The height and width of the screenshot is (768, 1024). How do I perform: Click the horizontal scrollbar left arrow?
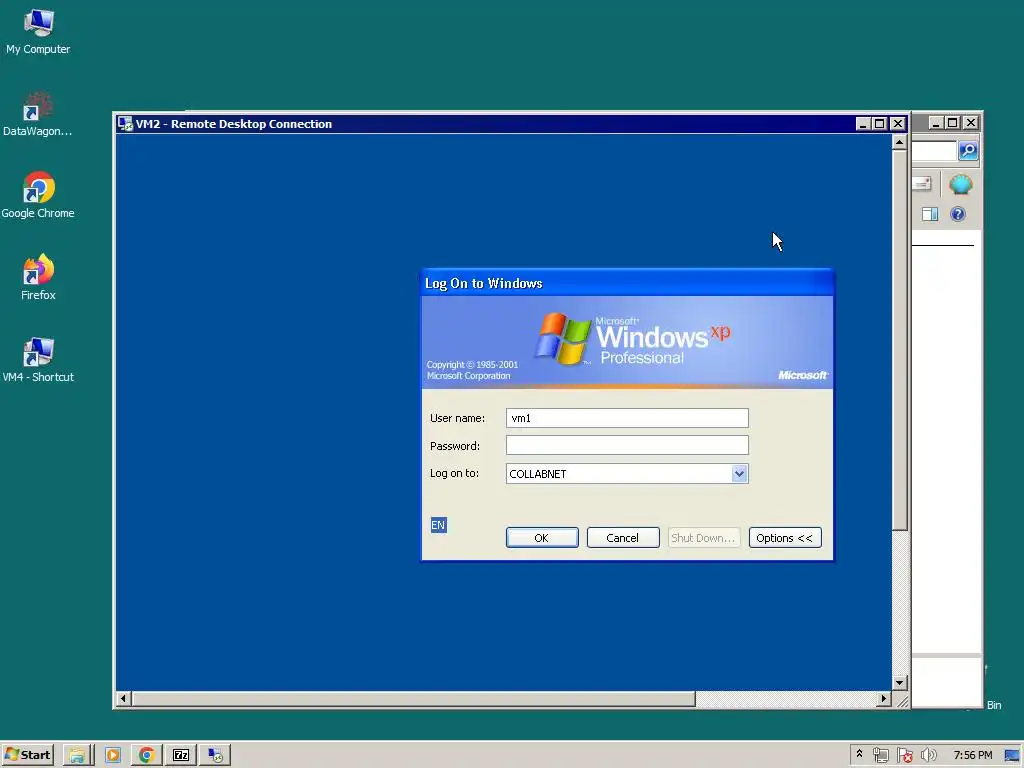(x=123, y=699)
